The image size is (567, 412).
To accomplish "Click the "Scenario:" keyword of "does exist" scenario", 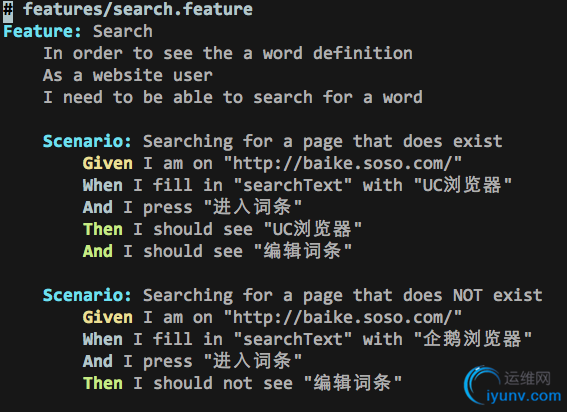I will (87, 141).
